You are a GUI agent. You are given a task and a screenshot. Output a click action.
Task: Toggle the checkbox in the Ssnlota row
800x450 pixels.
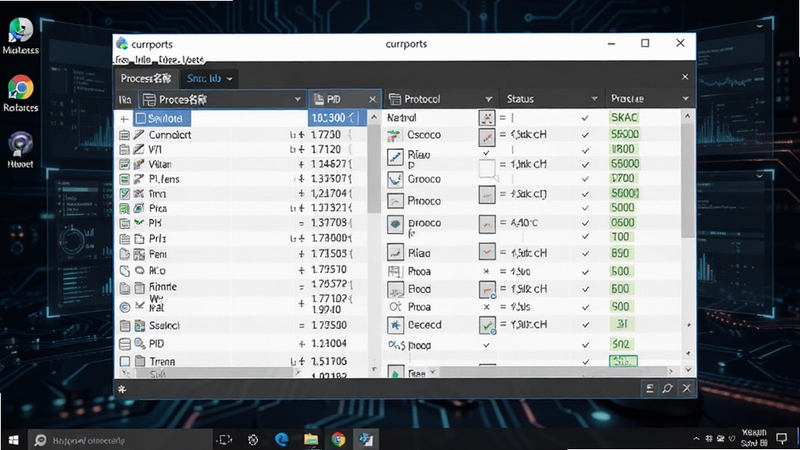coord(141,118)
